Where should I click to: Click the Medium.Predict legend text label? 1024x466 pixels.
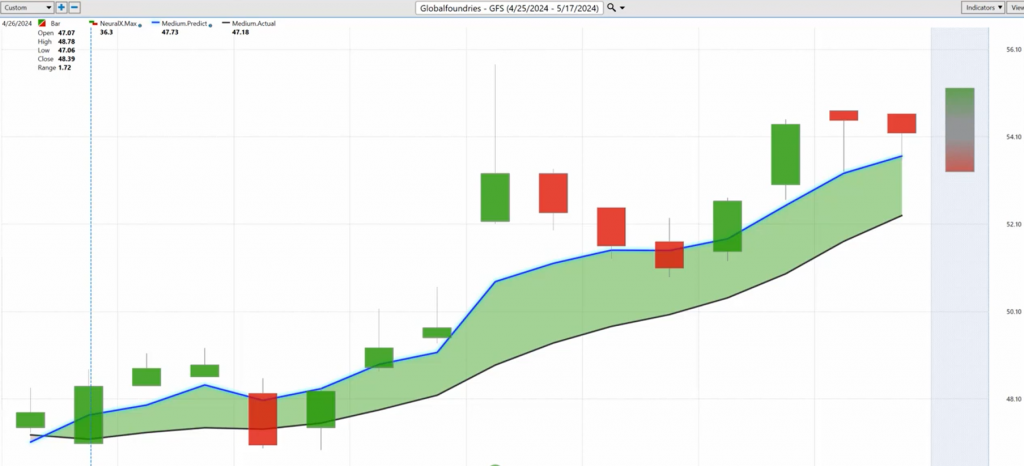tap(185, 21)
